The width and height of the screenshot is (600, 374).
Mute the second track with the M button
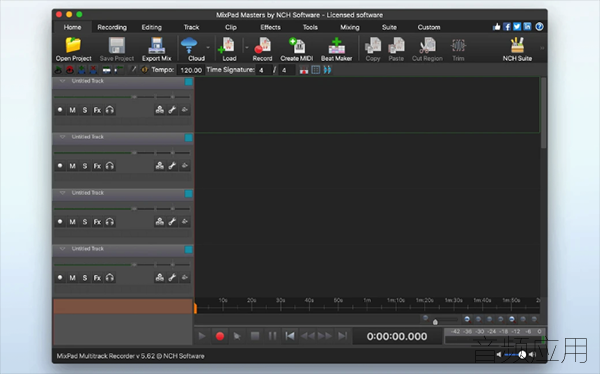tap(72, 166)
